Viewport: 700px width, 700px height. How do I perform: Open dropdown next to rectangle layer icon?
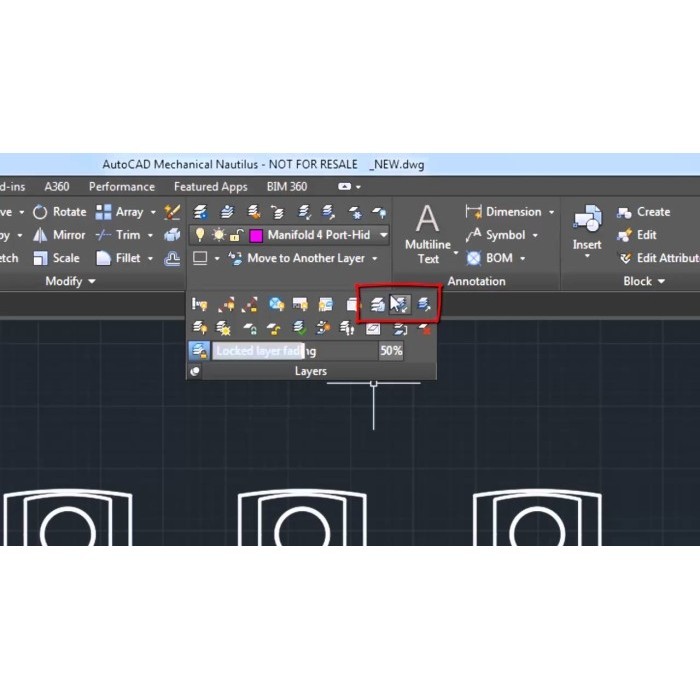217,258
